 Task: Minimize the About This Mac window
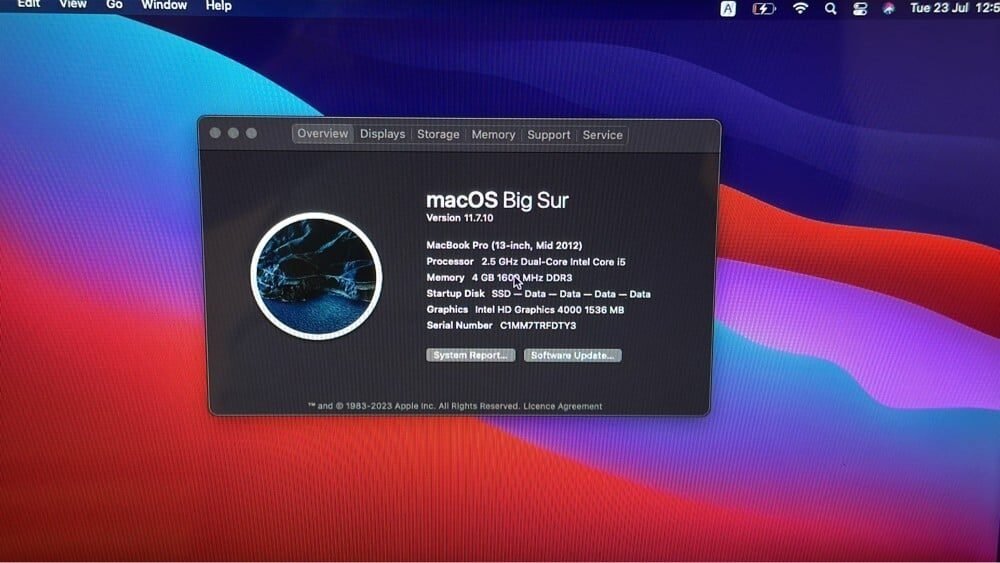pyautogui.click(x=233, y=133)
